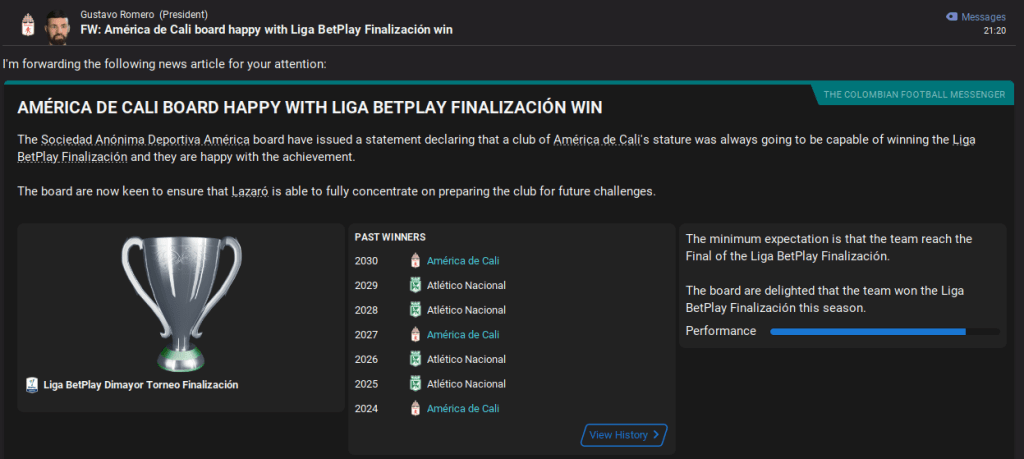Click the silver trophy image
1024x459 pixels.
tap(180, 300)
